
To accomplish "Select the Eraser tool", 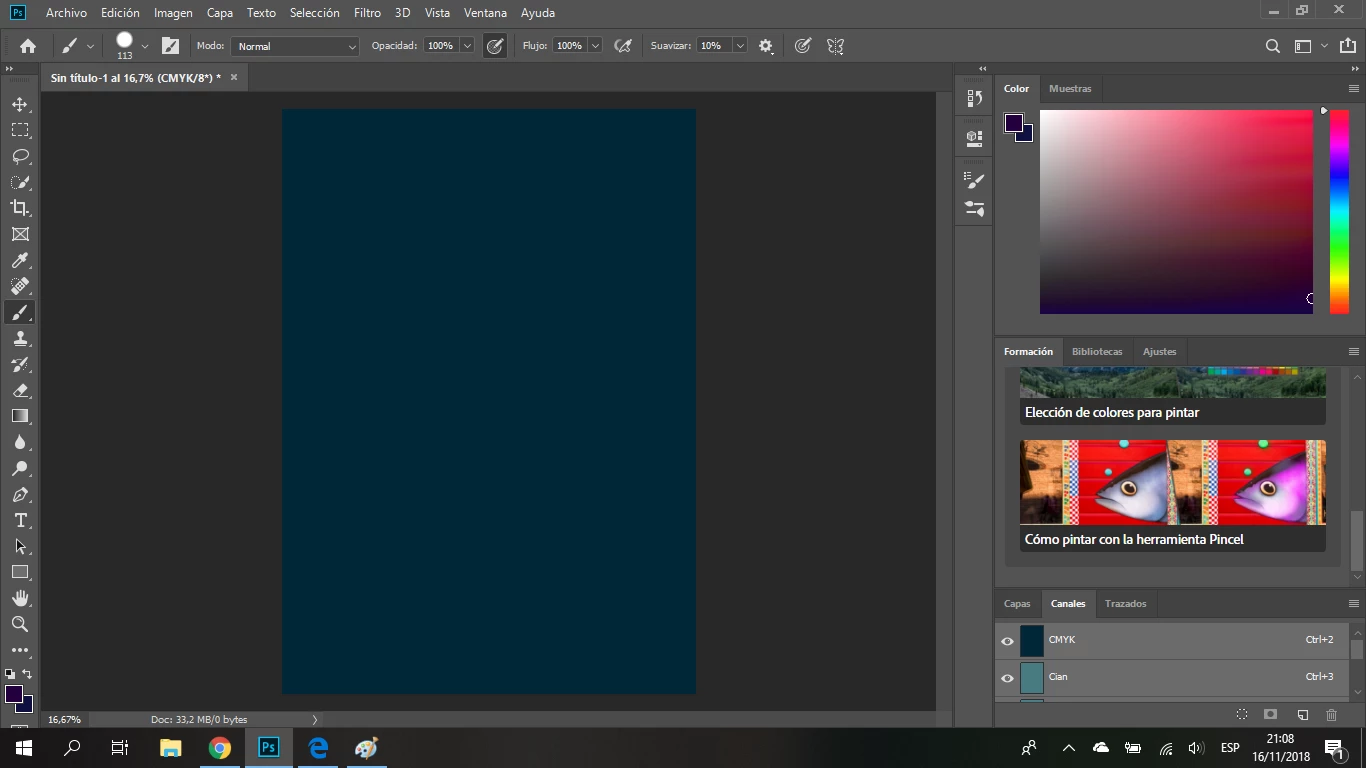I will coord(20,390).
